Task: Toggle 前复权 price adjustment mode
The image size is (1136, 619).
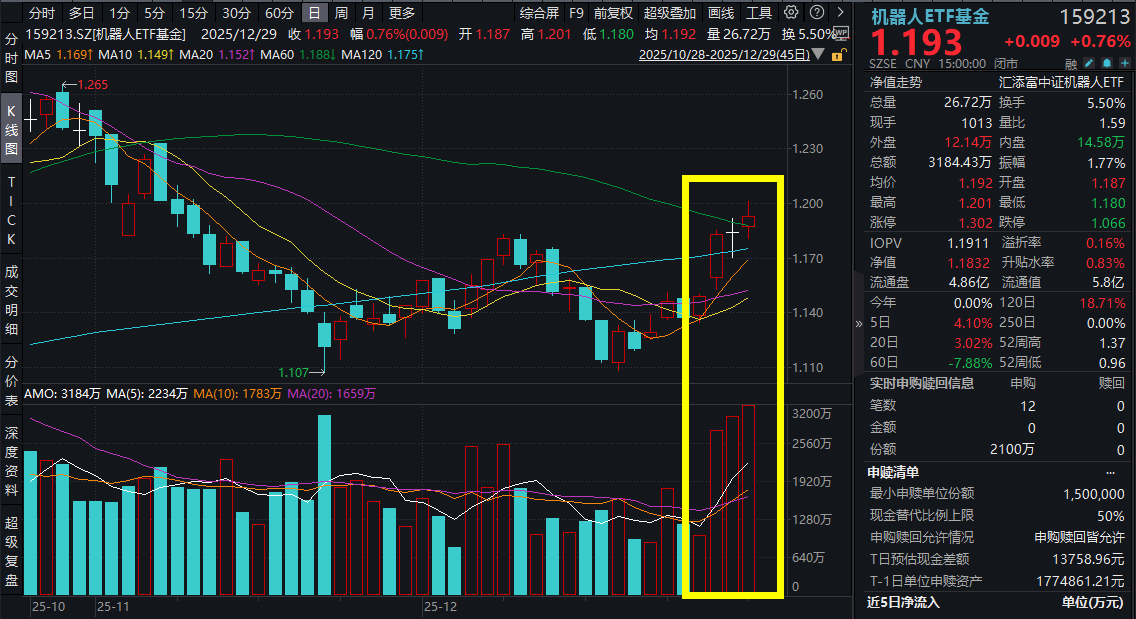Action: 612,13
